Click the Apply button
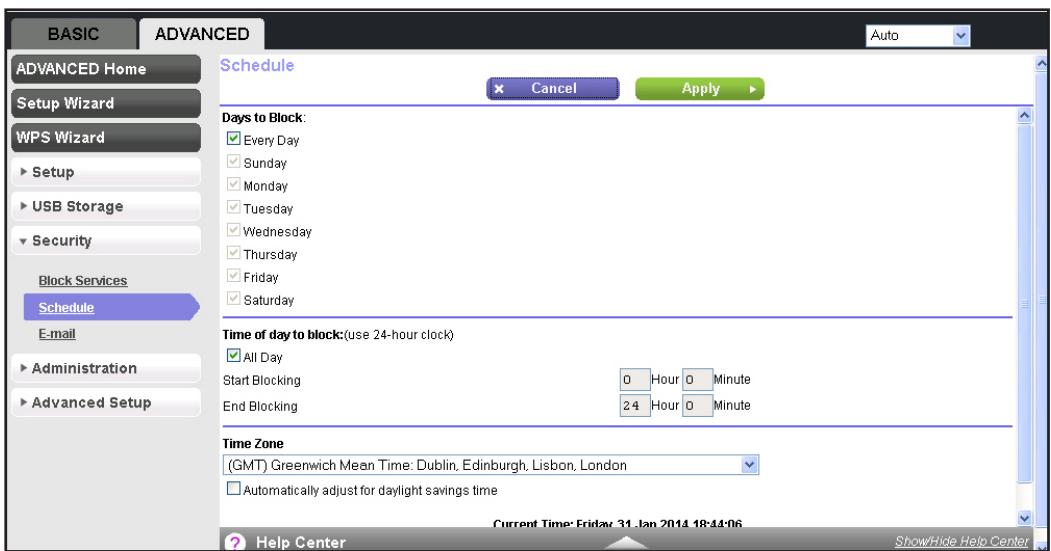 (700, 88)
